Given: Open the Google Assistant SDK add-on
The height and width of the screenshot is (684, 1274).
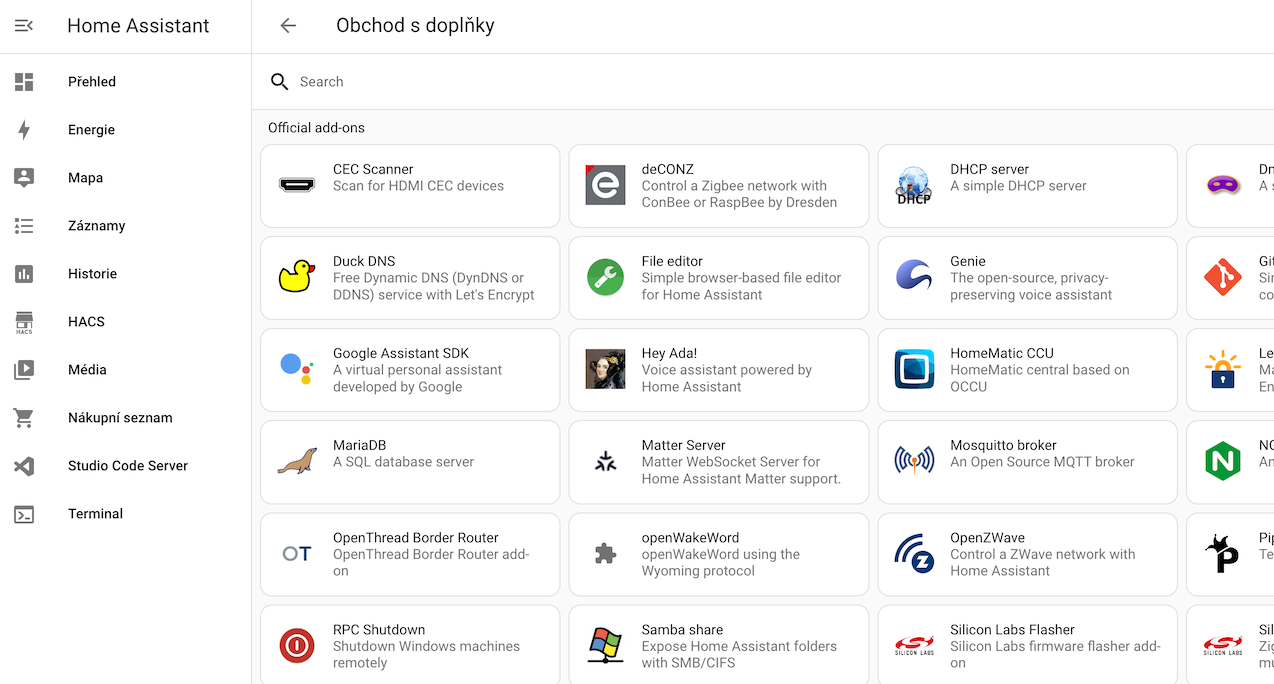Looking at the screenshot, I should tap(409, 370).
